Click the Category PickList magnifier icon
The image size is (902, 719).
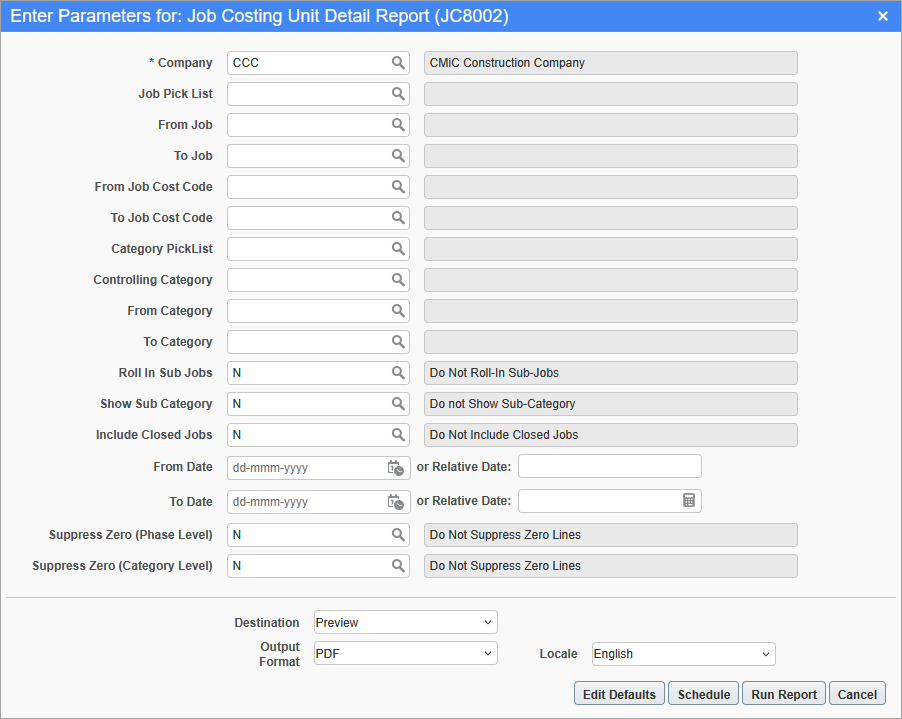click(399, 248)
